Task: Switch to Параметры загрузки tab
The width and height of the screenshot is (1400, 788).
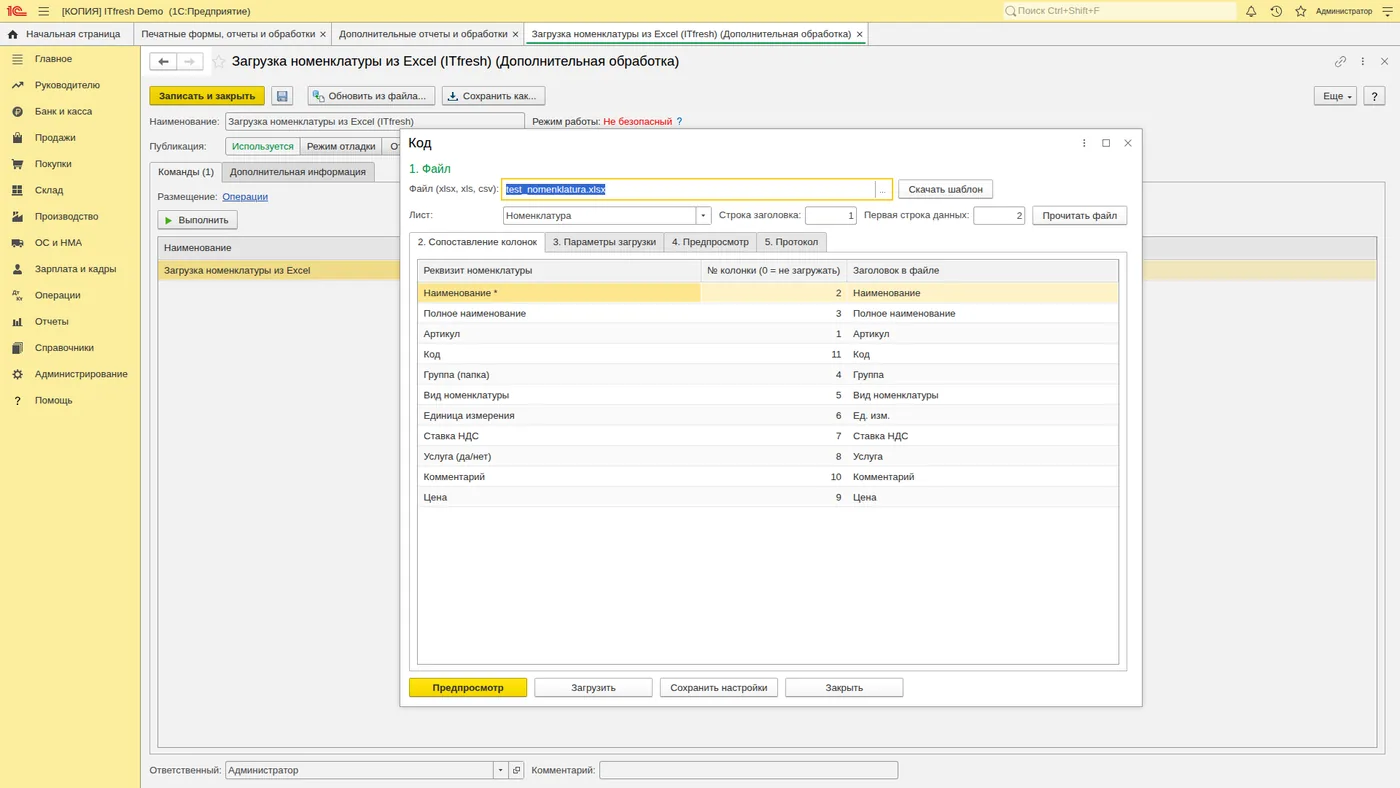Action: 604,242
